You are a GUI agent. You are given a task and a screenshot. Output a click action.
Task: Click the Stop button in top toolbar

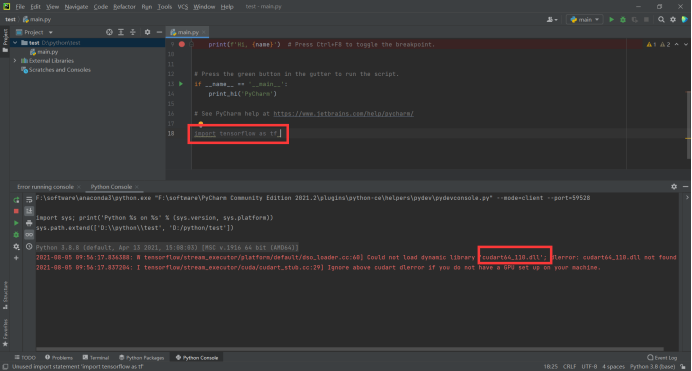[x=646, y=19]
